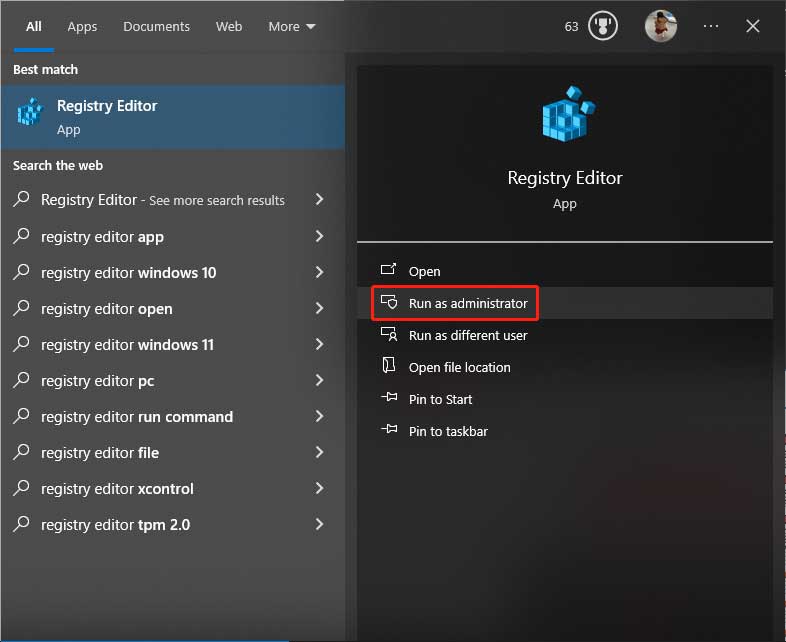
Task: Expand arrow for 'registry editor windows 11'
Action: tap(319, 344)
